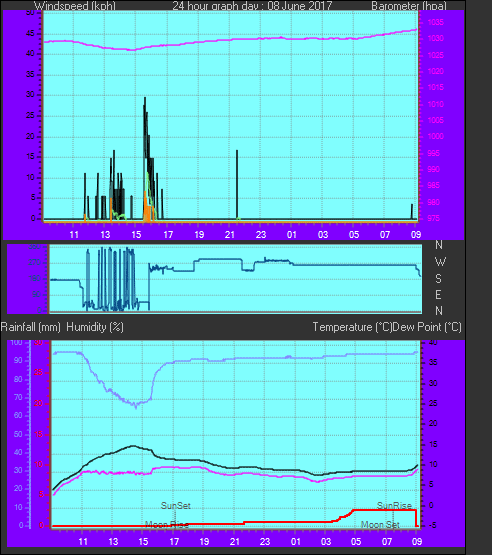Click the Dew Point (°C) label

tap(427, 327)
